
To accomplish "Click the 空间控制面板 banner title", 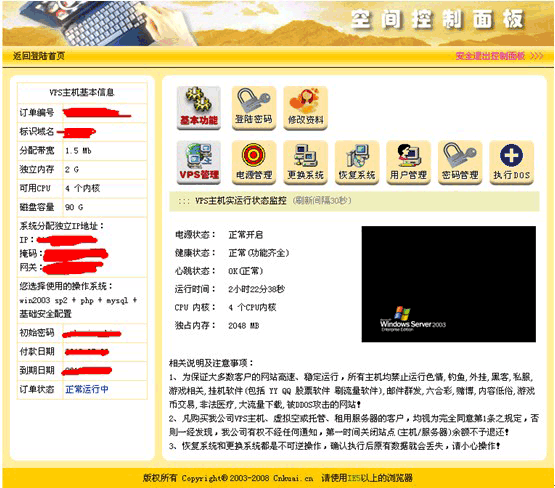I will coord(437,19).
